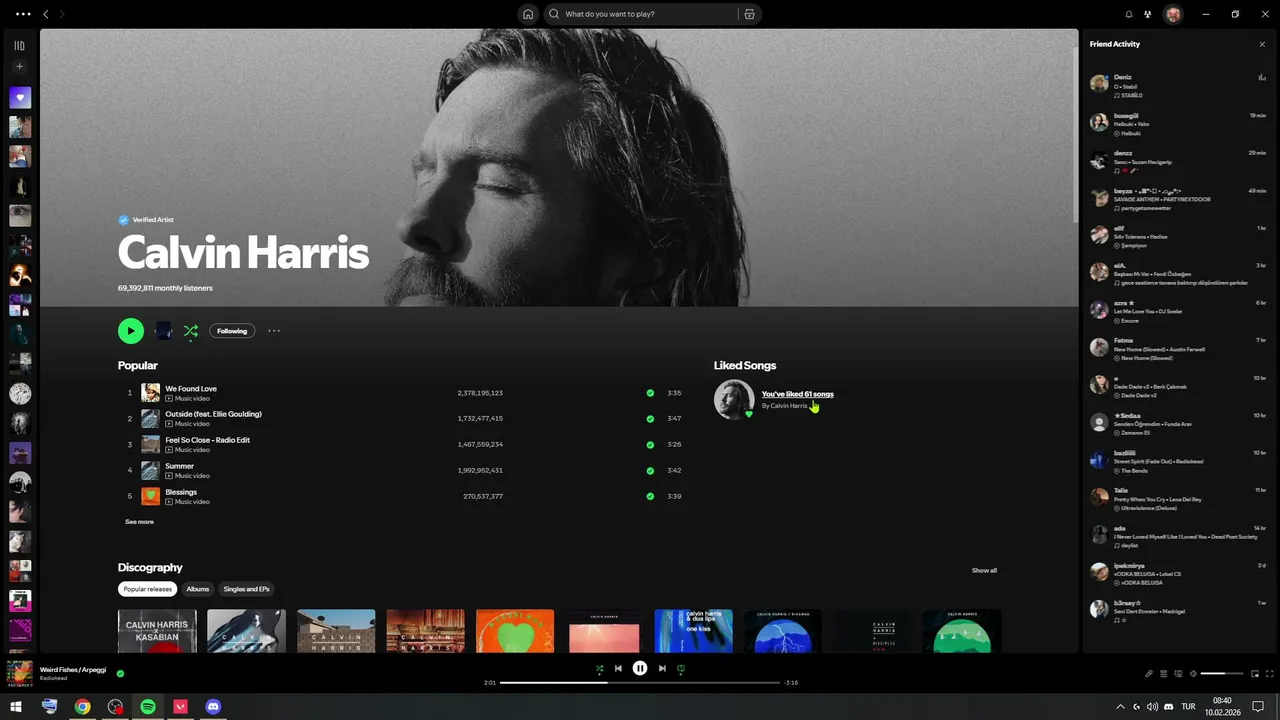The image size is (1280, 720).
Task: Open the Spotify Home icon
Action: click(528, 14)
